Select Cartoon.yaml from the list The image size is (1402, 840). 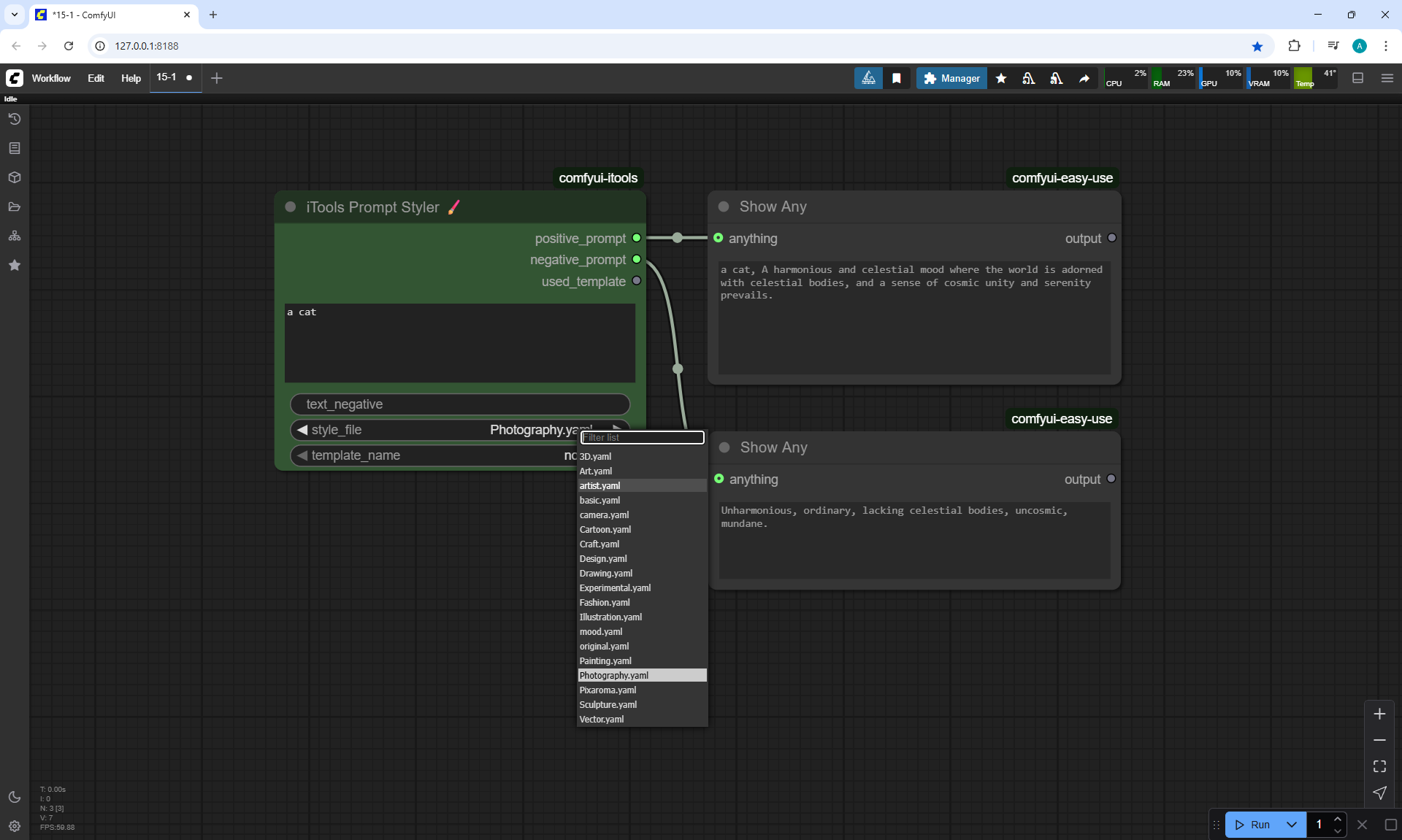(605, 530)
